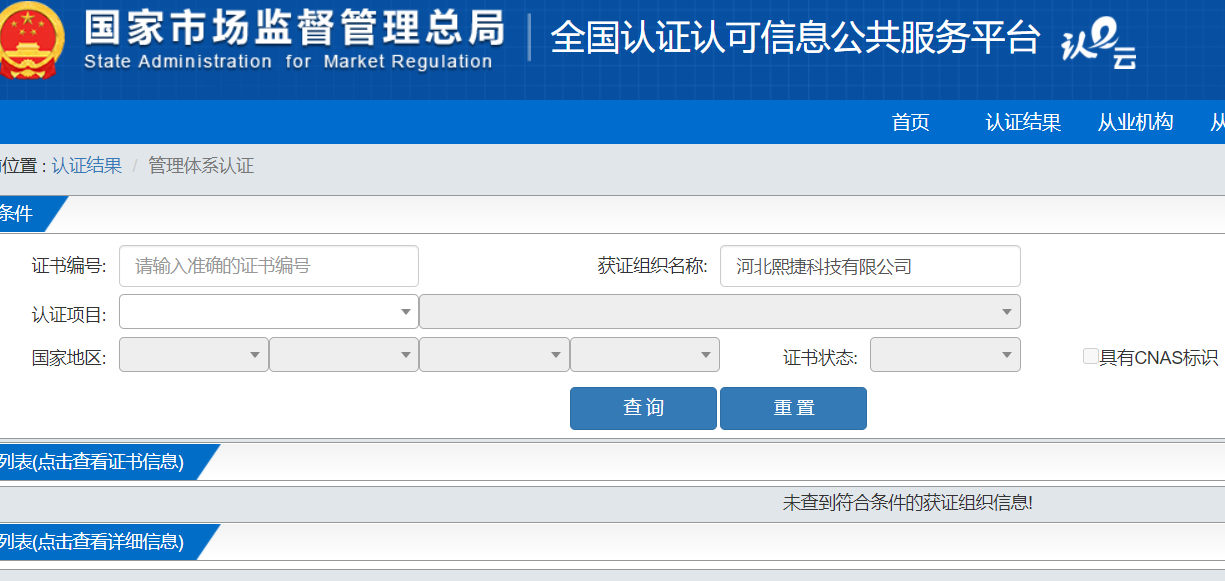Open the second 国家地区 dropdown
1225x581 pixels.
pos(344,354)
